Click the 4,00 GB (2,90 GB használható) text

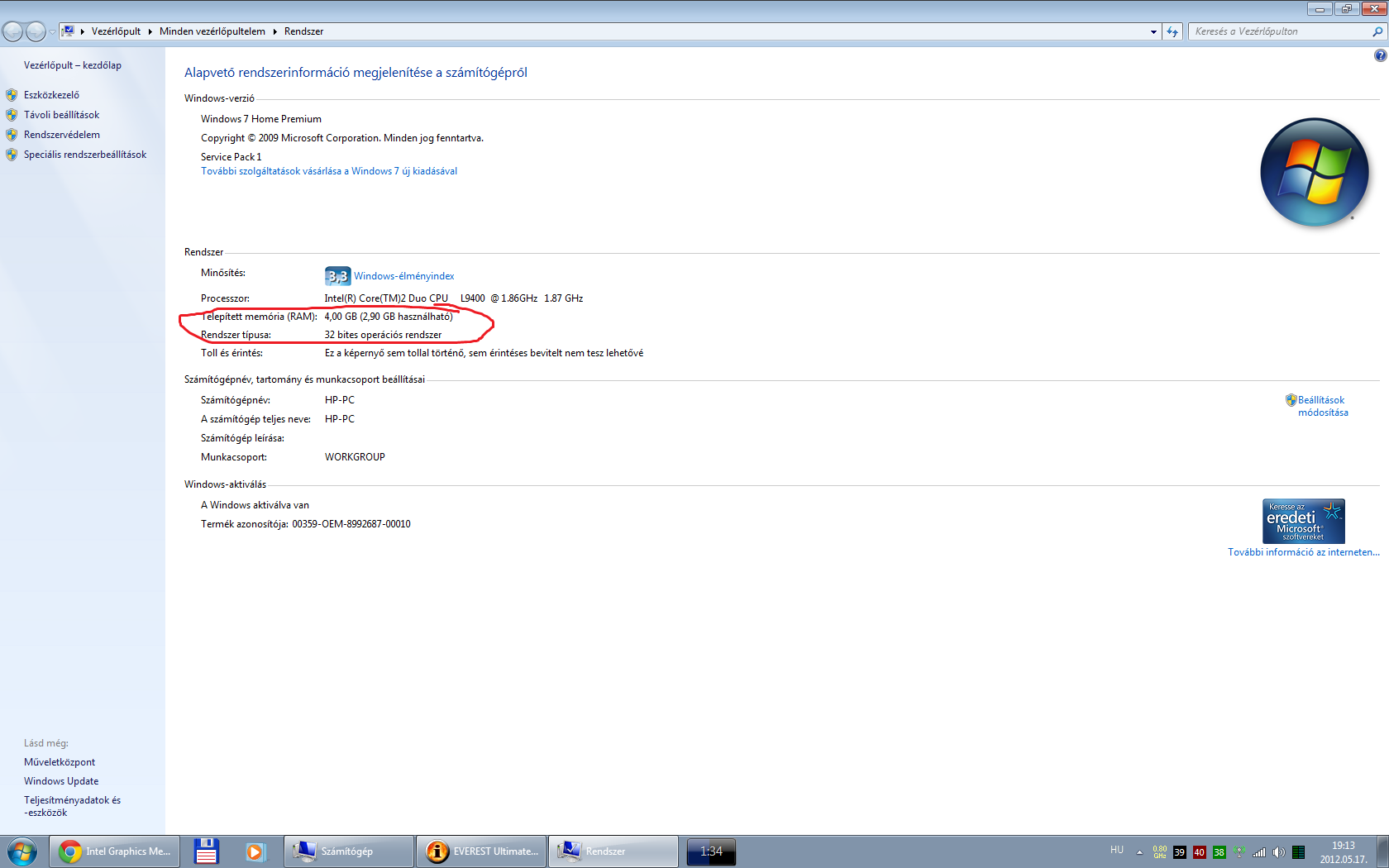[x=389, y=317]
